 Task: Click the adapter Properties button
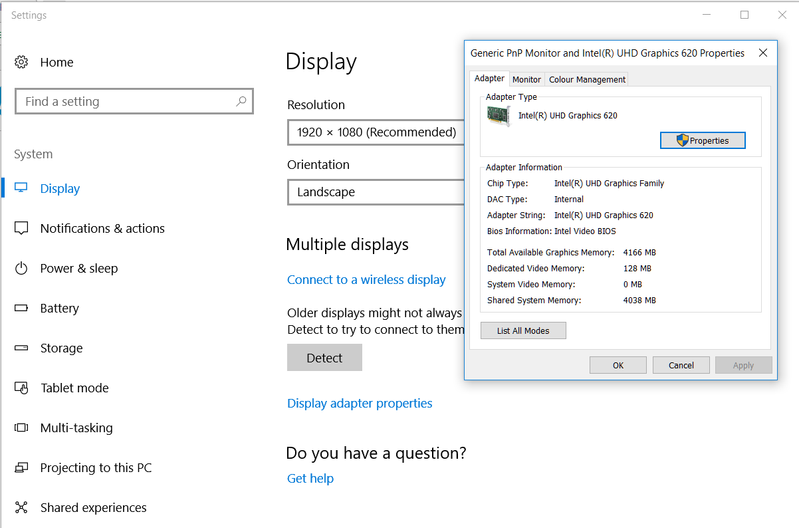tap(703, 140)
